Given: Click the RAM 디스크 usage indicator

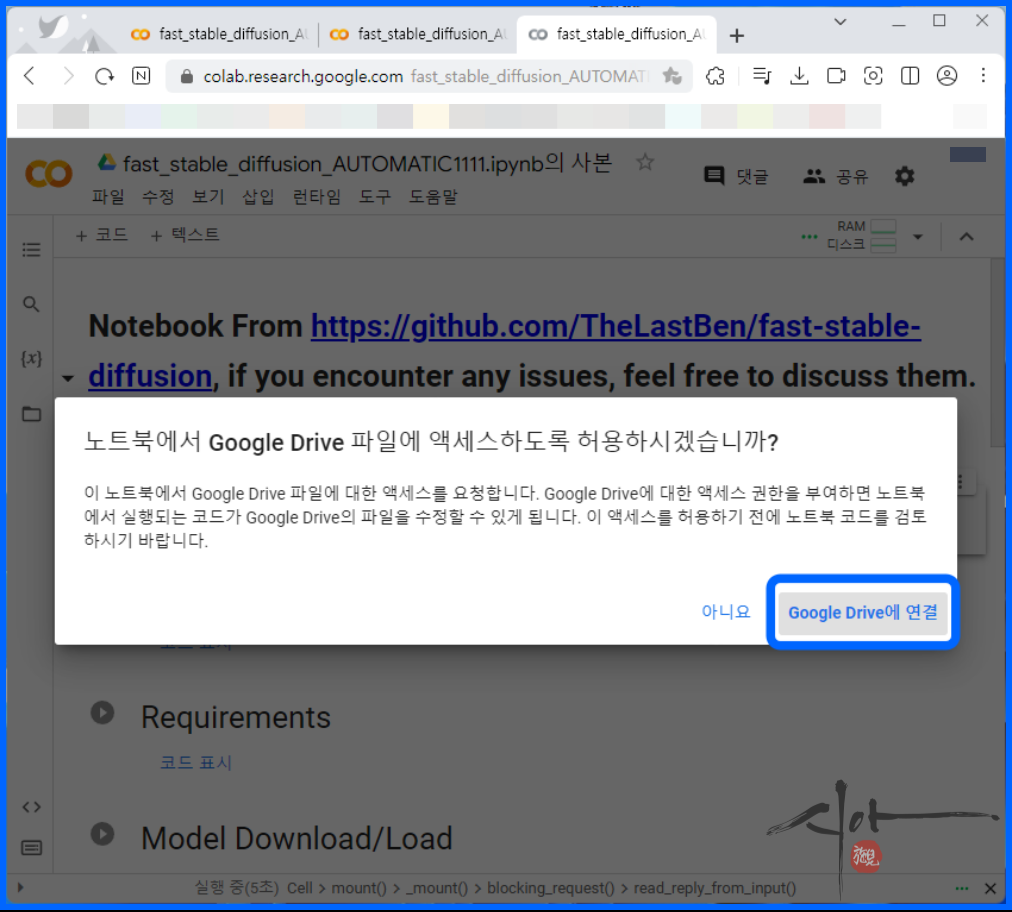Looking at the screenshot, I should click(862, 236).
